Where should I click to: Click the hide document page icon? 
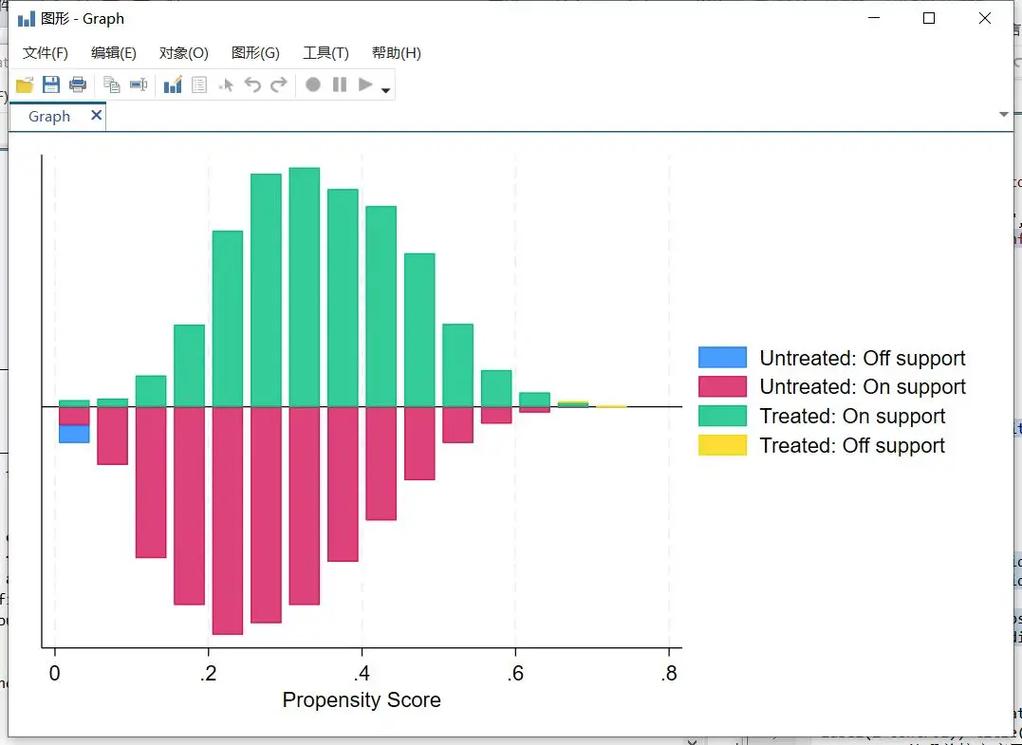(199, 85)
